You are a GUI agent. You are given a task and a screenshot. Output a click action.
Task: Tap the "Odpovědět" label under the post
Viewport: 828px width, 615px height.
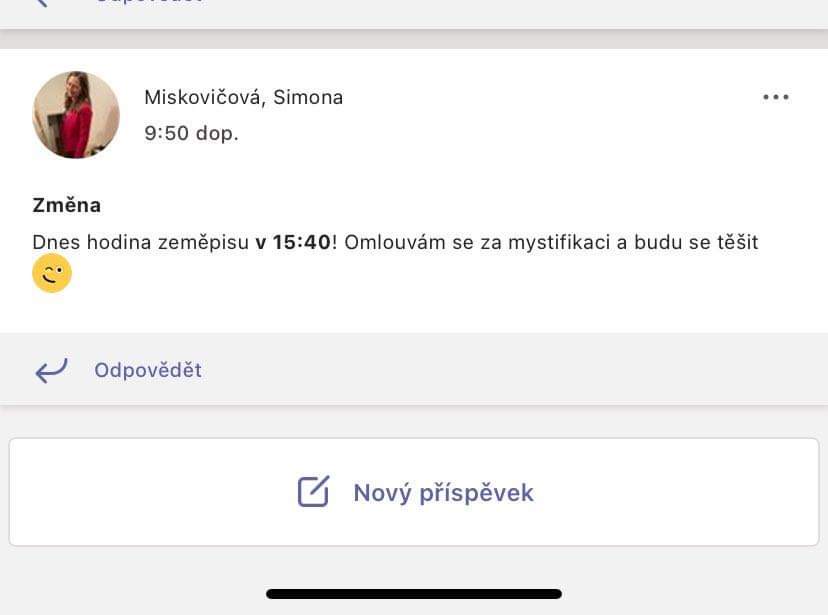[148, 370]
